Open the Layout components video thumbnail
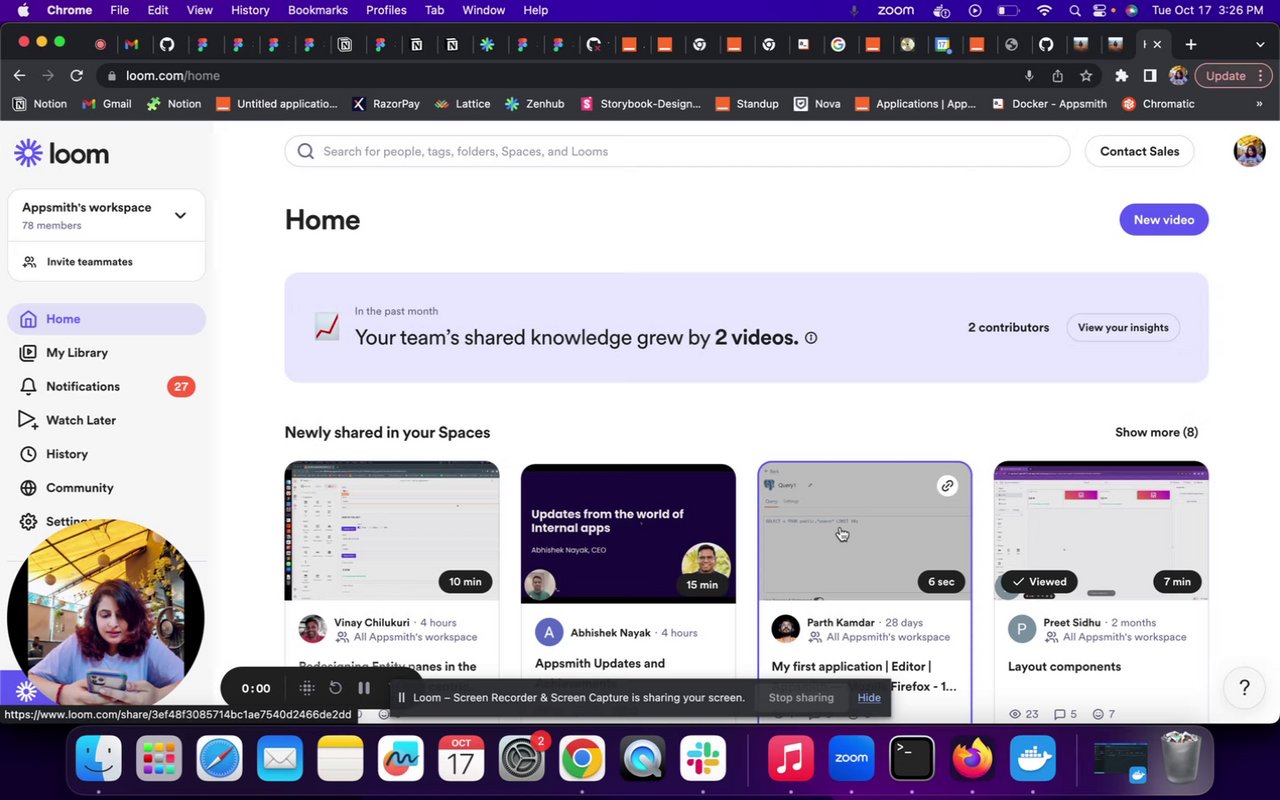The height and width of the screenshot is (800, 1280). click(x=1101, y=531)
